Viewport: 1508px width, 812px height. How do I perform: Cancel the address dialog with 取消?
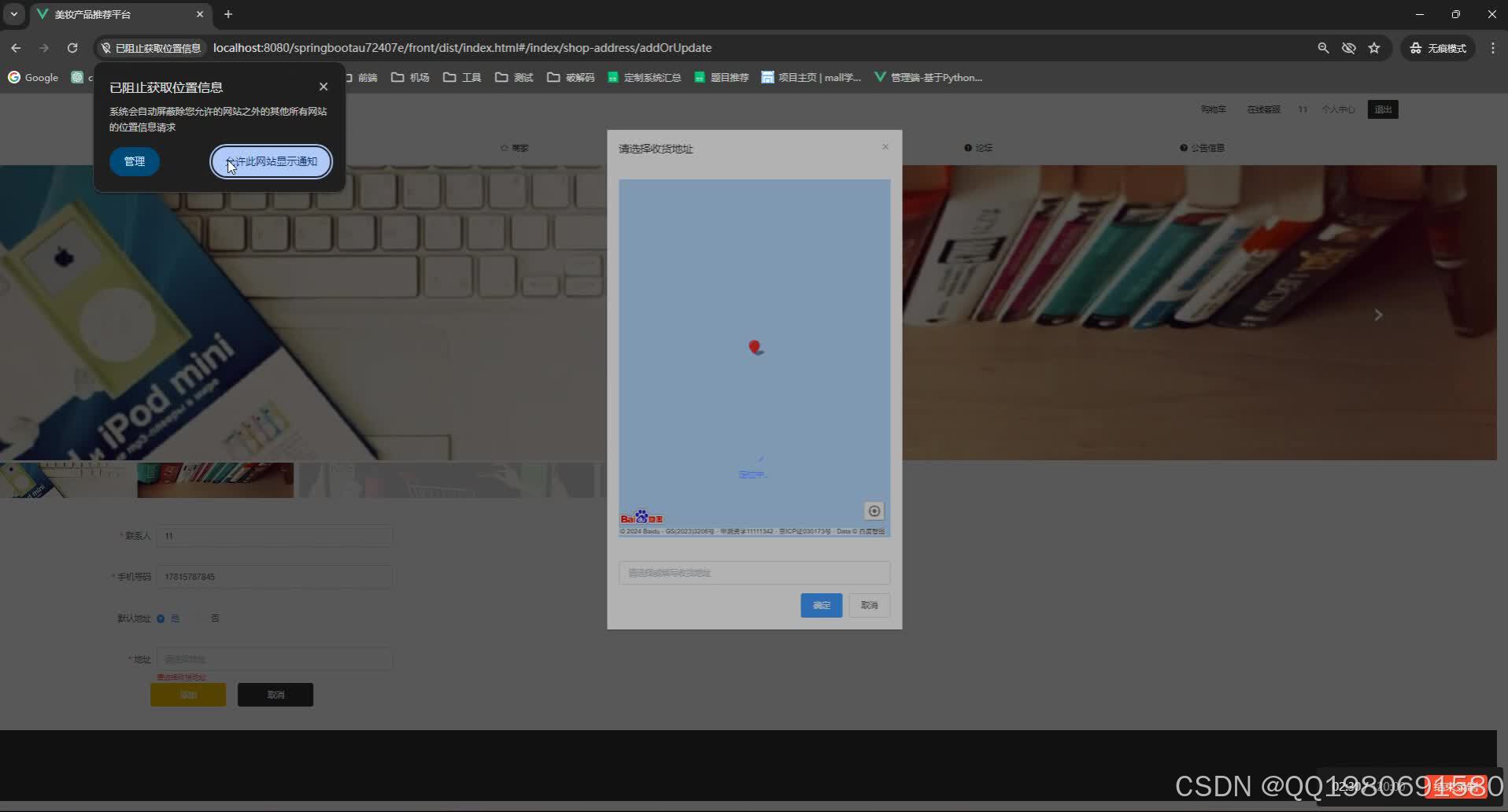point(869,605)
